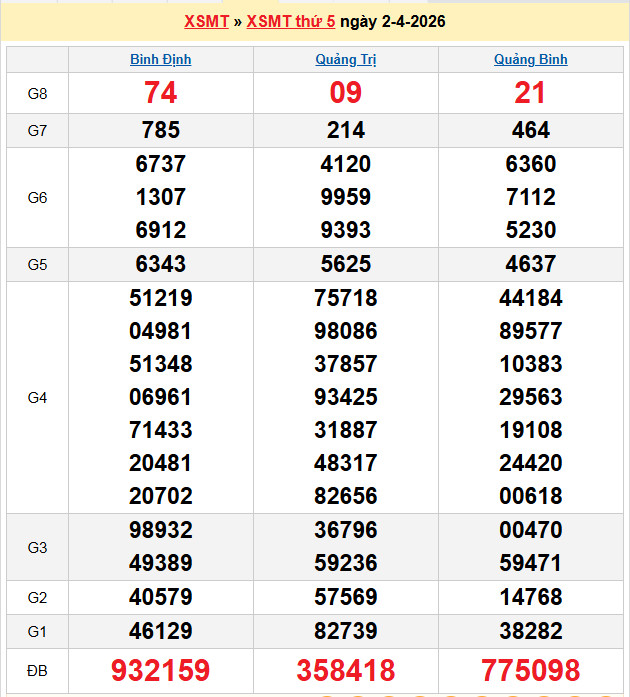
Task: Click the G4 row label
Action: [37, 397]
